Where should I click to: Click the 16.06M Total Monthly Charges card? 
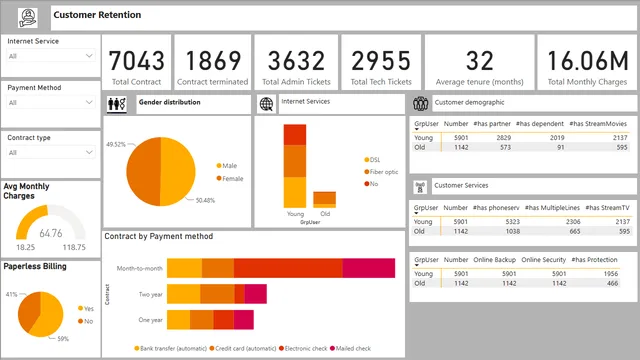coord(587,62)
